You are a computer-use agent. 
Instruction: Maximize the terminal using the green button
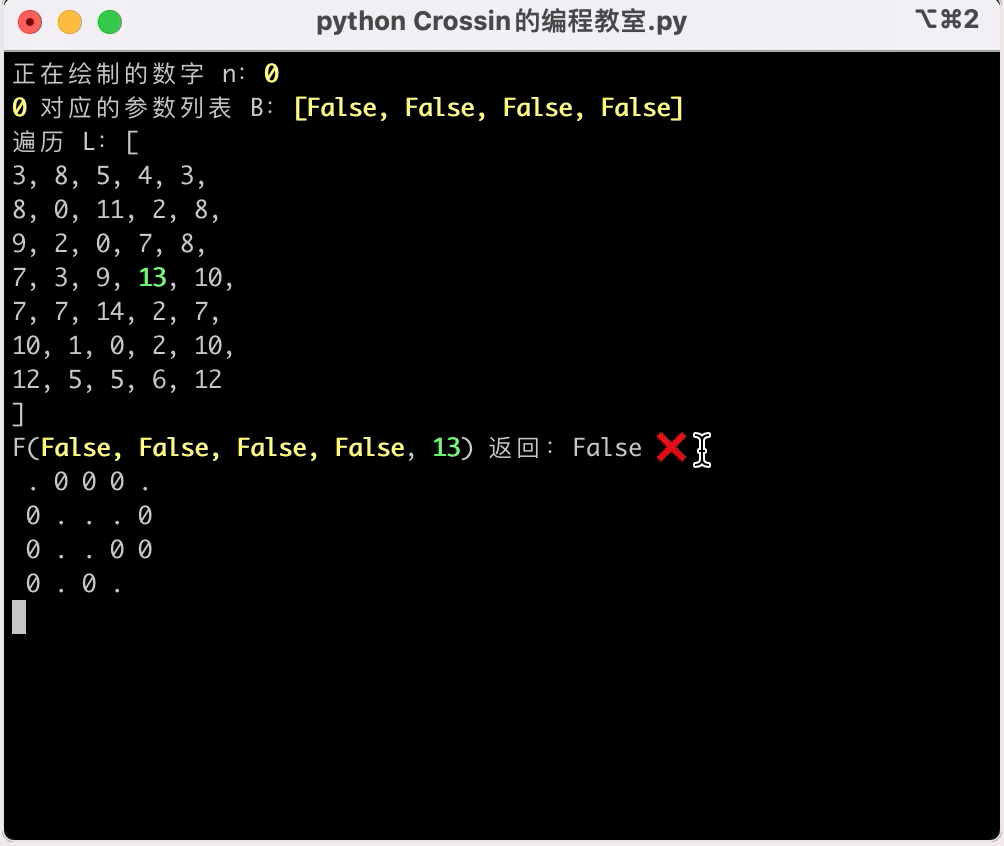(x=109, y=22)
